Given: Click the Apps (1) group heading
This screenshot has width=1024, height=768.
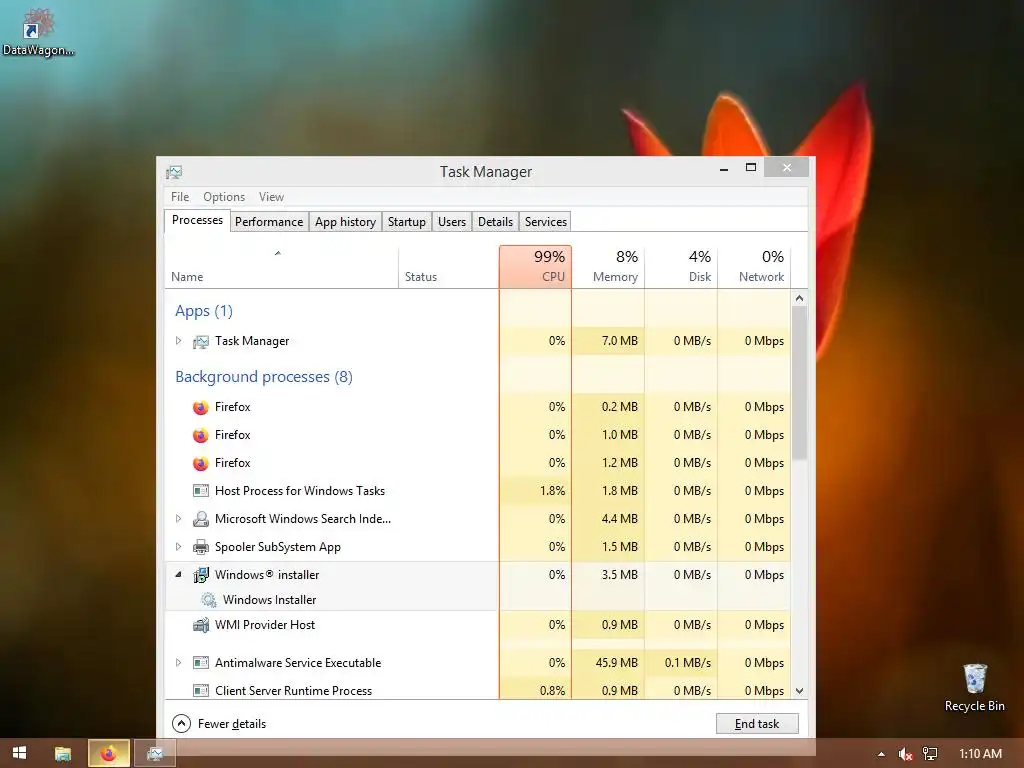Looking at the screenshot, I should [x=204, y=311].
